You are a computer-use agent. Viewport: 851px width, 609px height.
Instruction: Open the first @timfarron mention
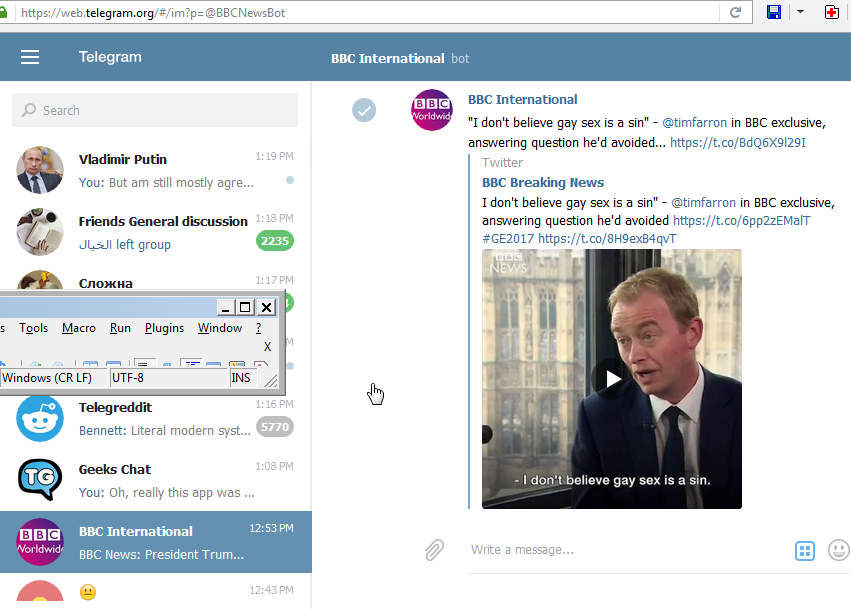point(694,123)
